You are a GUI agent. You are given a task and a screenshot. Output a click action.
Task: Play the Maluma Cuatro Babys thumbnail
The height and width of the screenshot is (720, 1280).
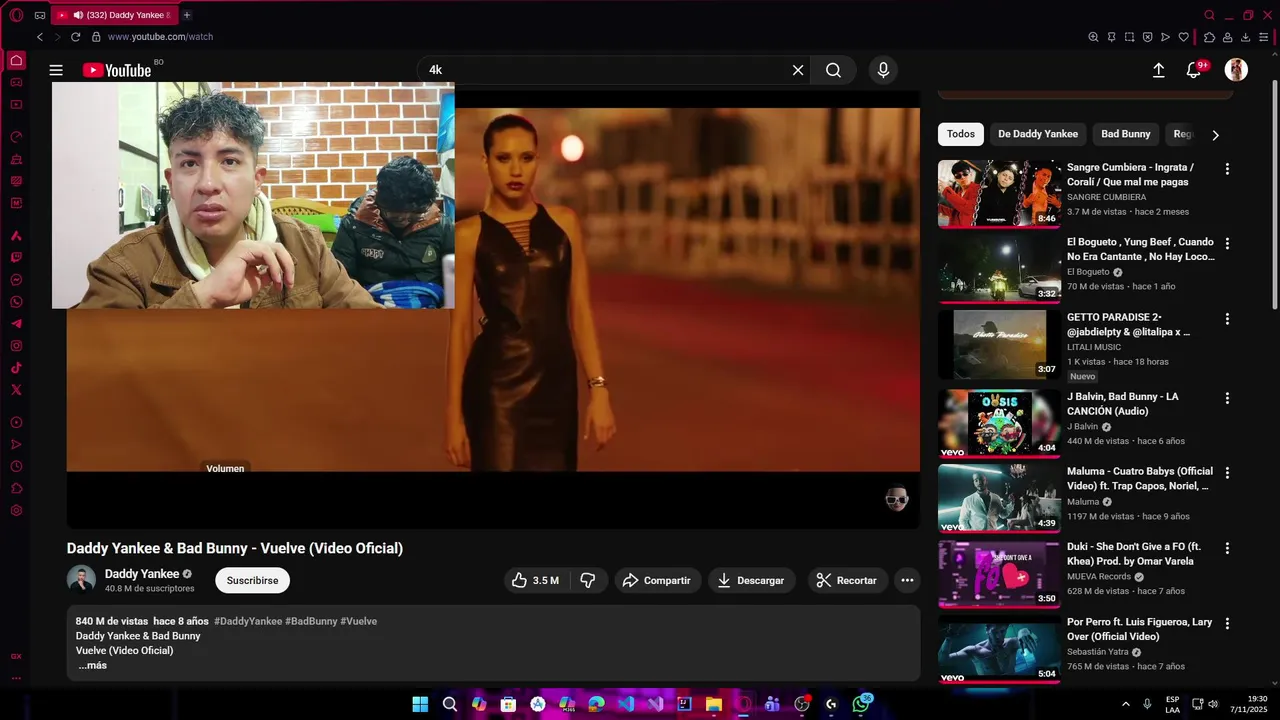999,498
